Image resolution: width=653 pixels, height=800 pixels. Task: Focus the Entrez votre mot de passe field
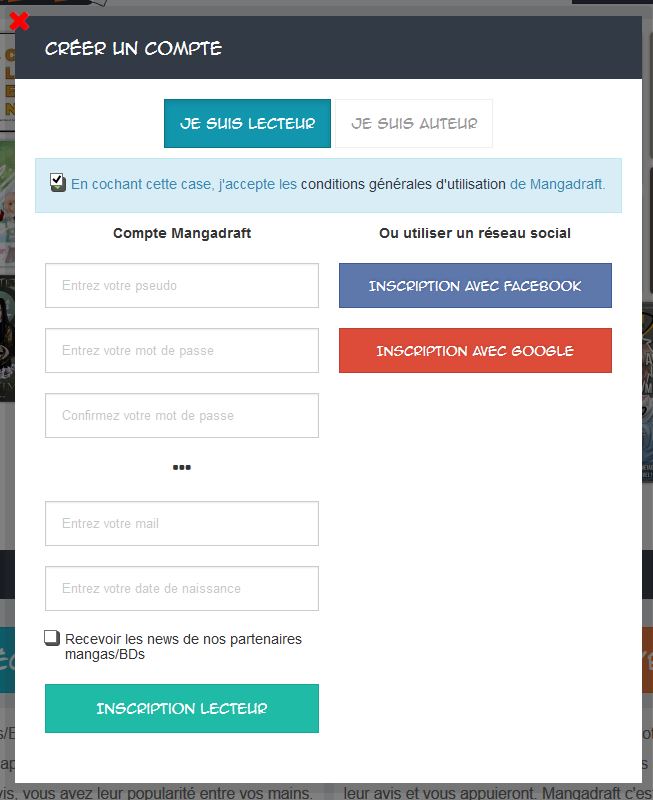click(x=182, y=351)
